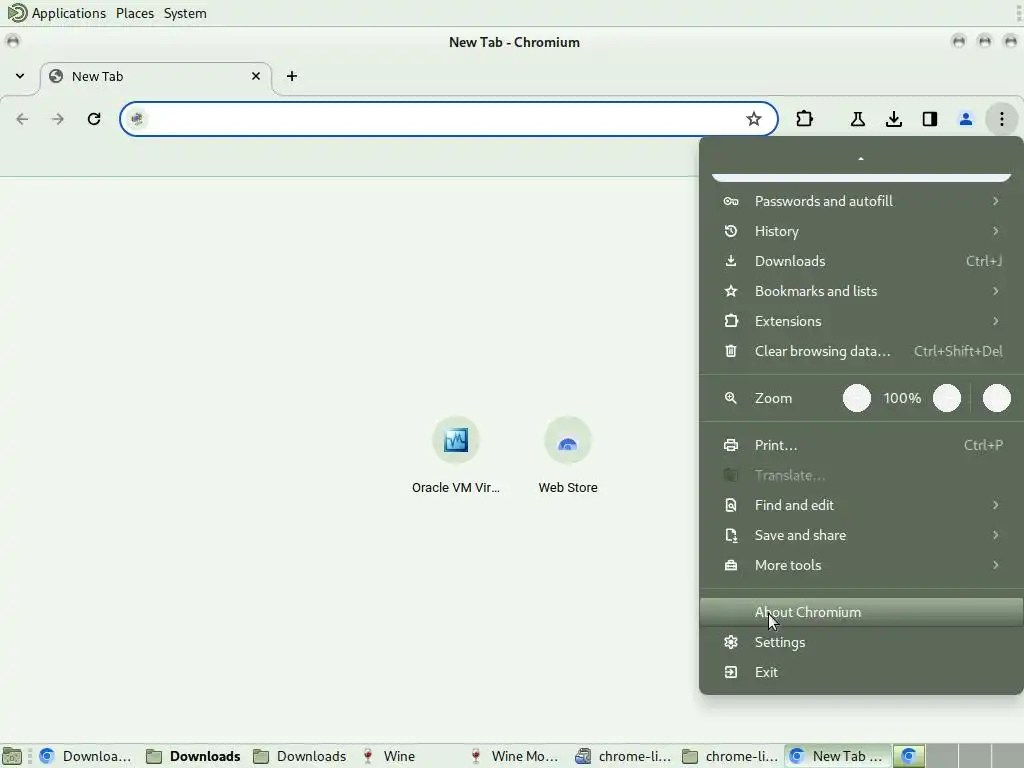The image size is (1024, 768).
Task: Open the Applications system menu
Action: 57,13
